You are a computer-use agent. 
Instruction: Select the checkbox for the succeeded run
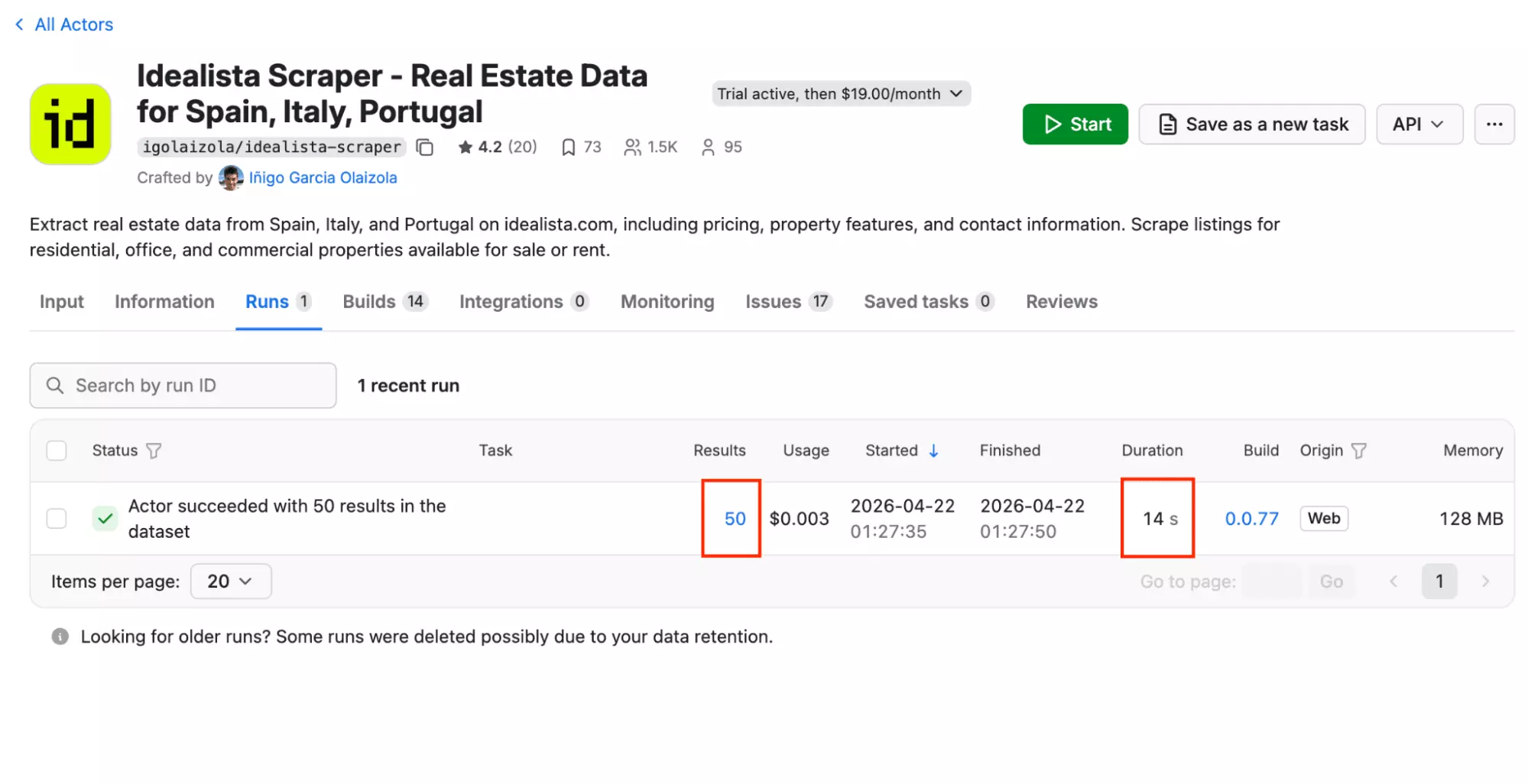pos(57,519)
